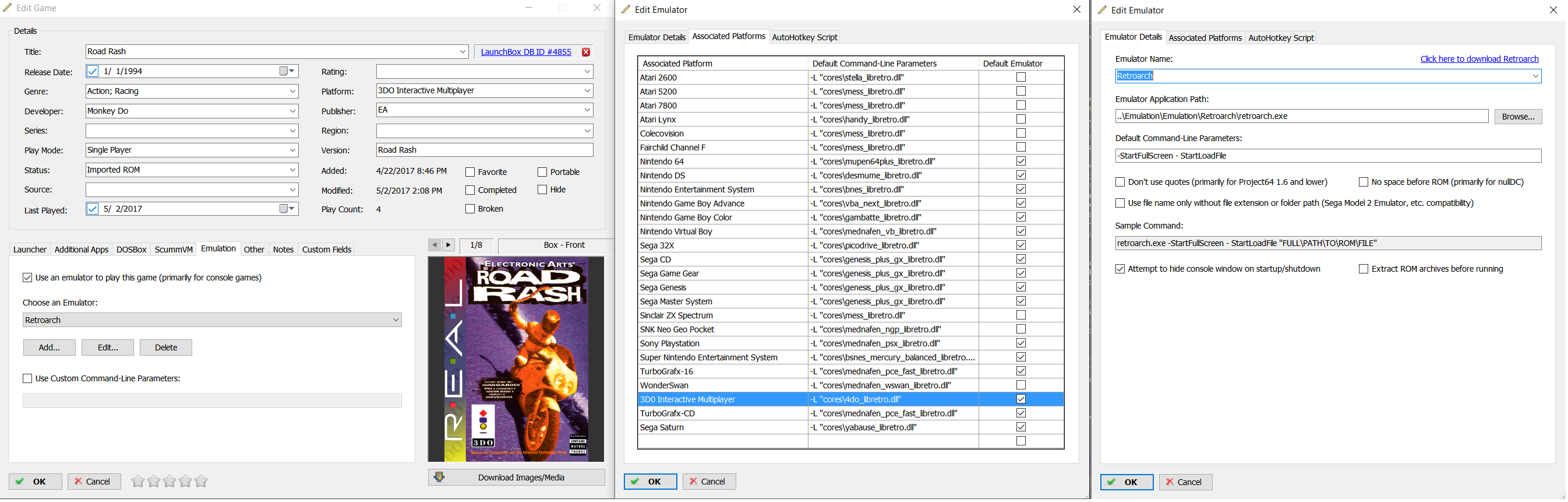The width and height of the screenshot is (1568, 502).
Task: Enable Don't use quotes option
Action: pyautogui.click(x=1121, y=182)
